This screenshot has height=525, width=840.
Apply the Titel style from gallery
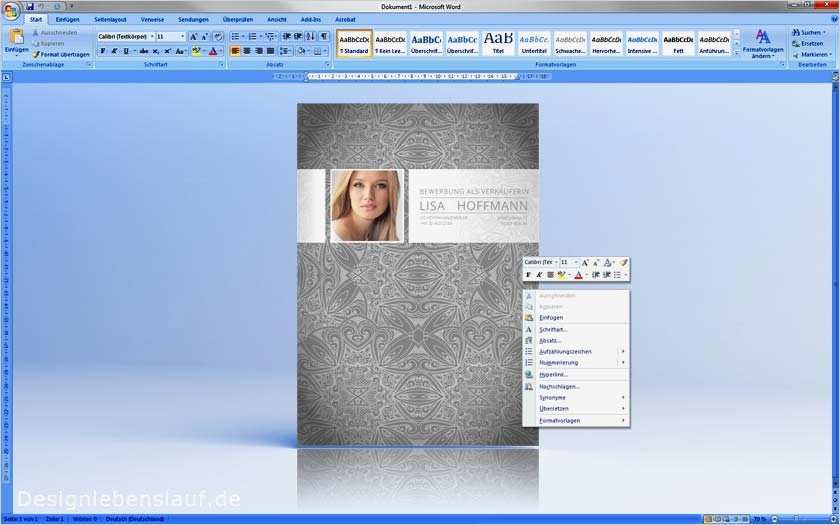tap(498, 43)
